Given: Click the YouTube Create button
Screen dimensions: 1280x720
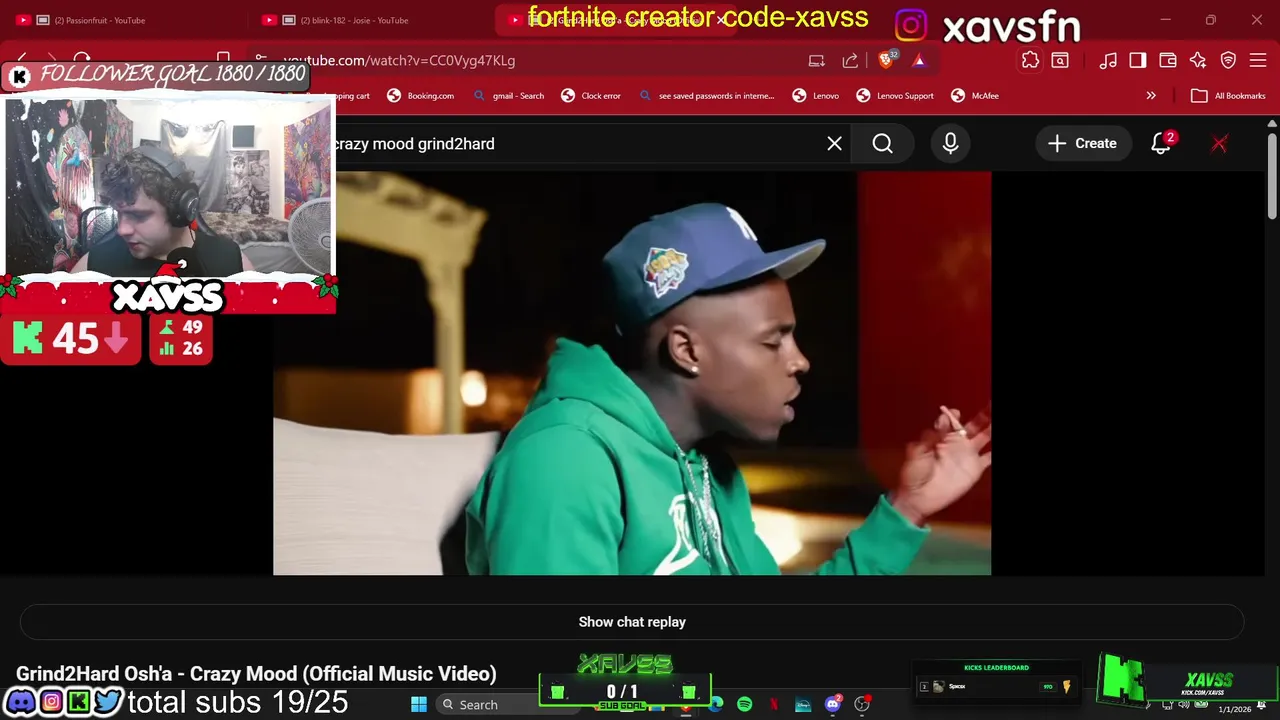Looking at the screenshot, I should point(1083,144).
